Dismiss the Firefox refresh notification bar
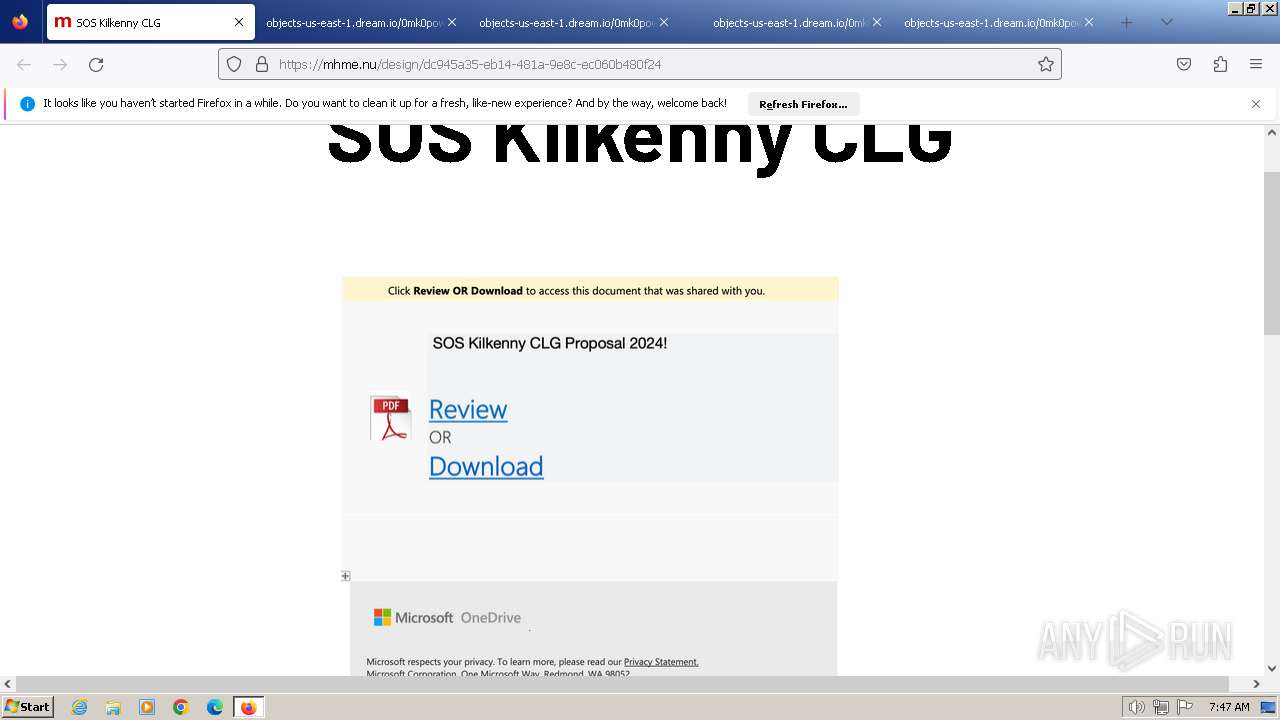This screenshot has width=1280, height=720. tap(1256, 104)
